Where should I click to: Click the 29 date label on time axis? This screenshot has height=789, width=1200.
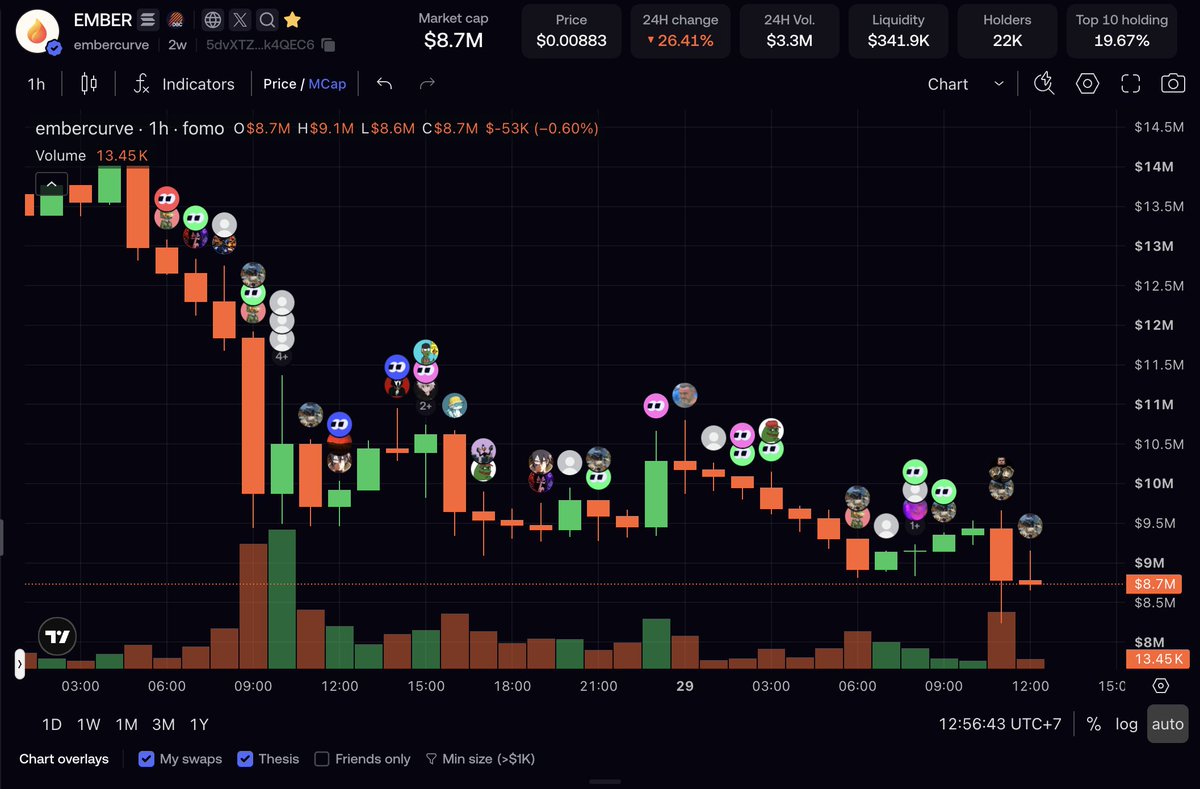tap(685, 686)
